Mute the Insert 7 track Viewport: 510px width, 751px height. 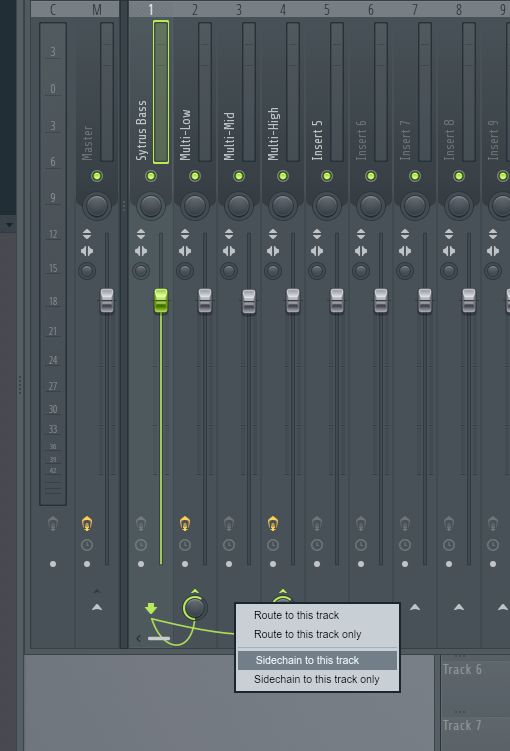415,176
